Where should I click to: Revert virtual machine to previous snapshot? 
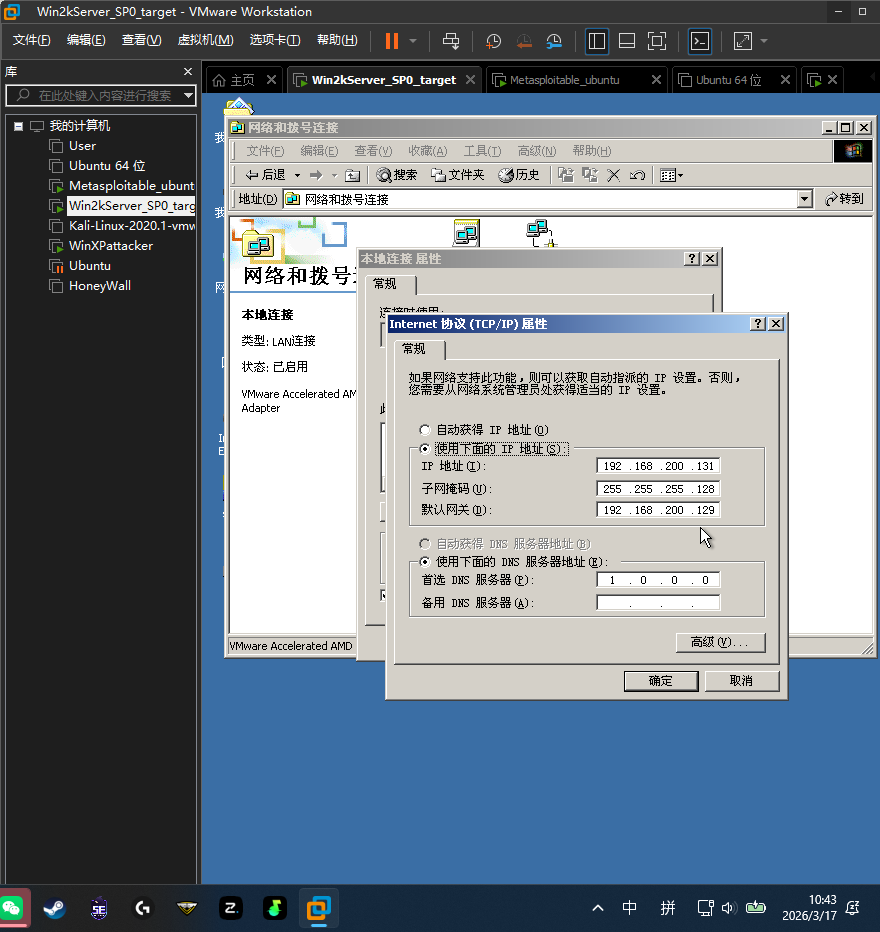click(x=523, y=41)
